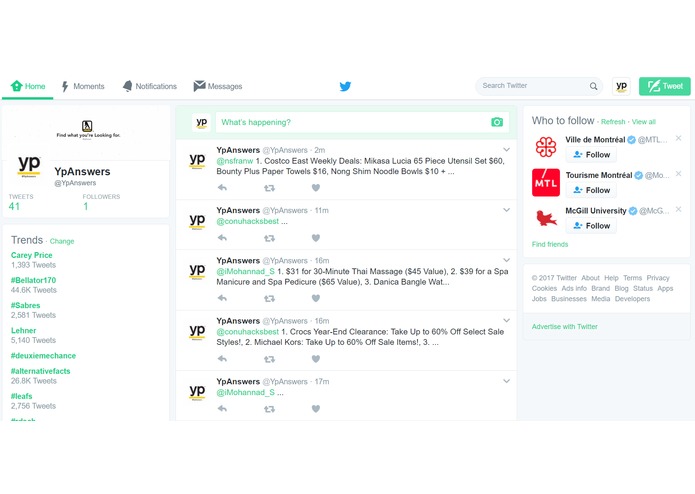Open the YP profile avatar menu in header
695x494 pixels.
tap(621, 86)
